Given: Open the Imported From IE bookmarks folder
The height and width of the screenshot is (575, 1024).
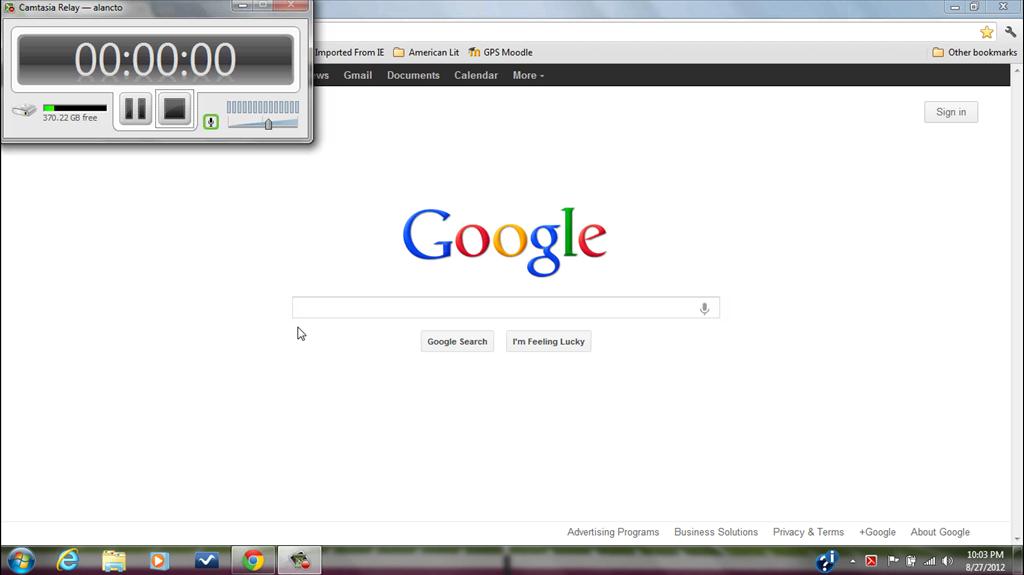Looking at the screenshot, I should point(349,52).
